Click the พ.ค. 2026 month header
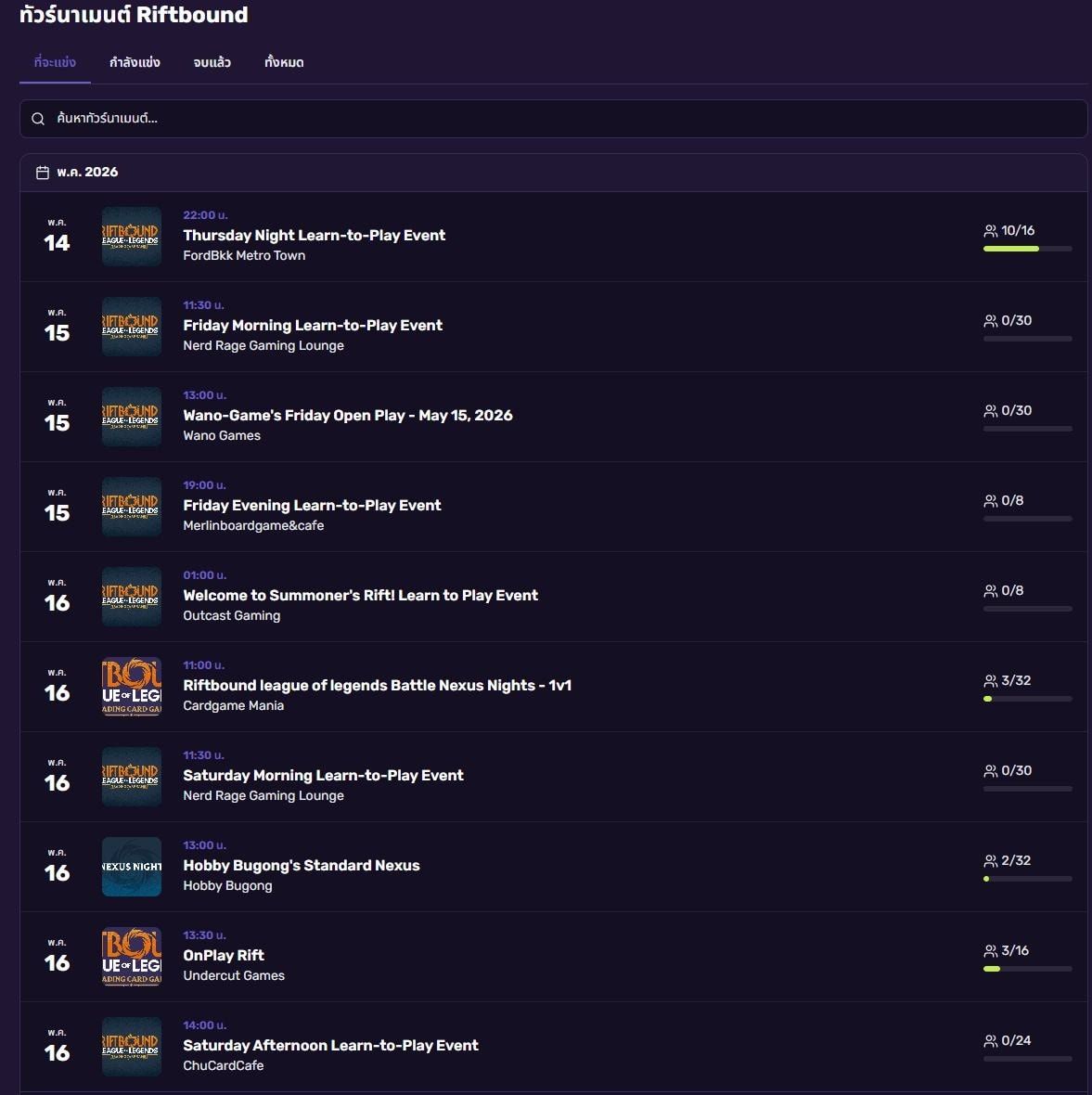Screen dimensions: 1092x1095 pyautogui.click(x=87, y=173)
